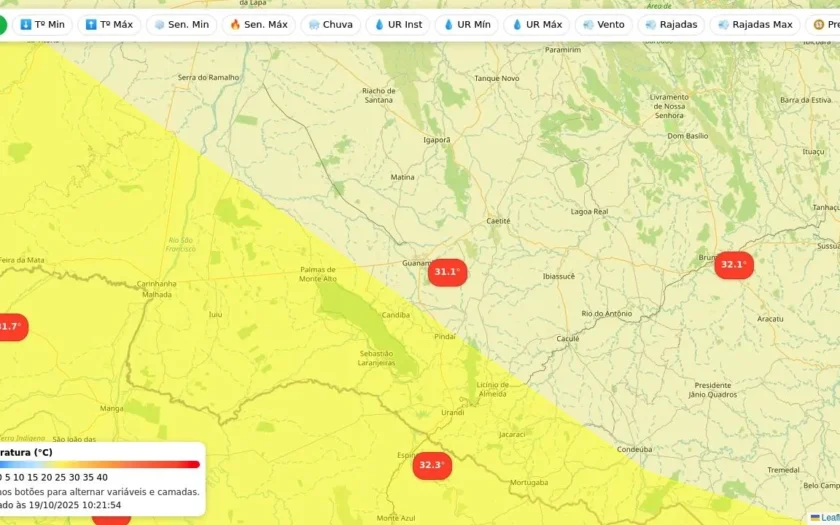Switch to Sen. Máx layer

click(259, 25)
